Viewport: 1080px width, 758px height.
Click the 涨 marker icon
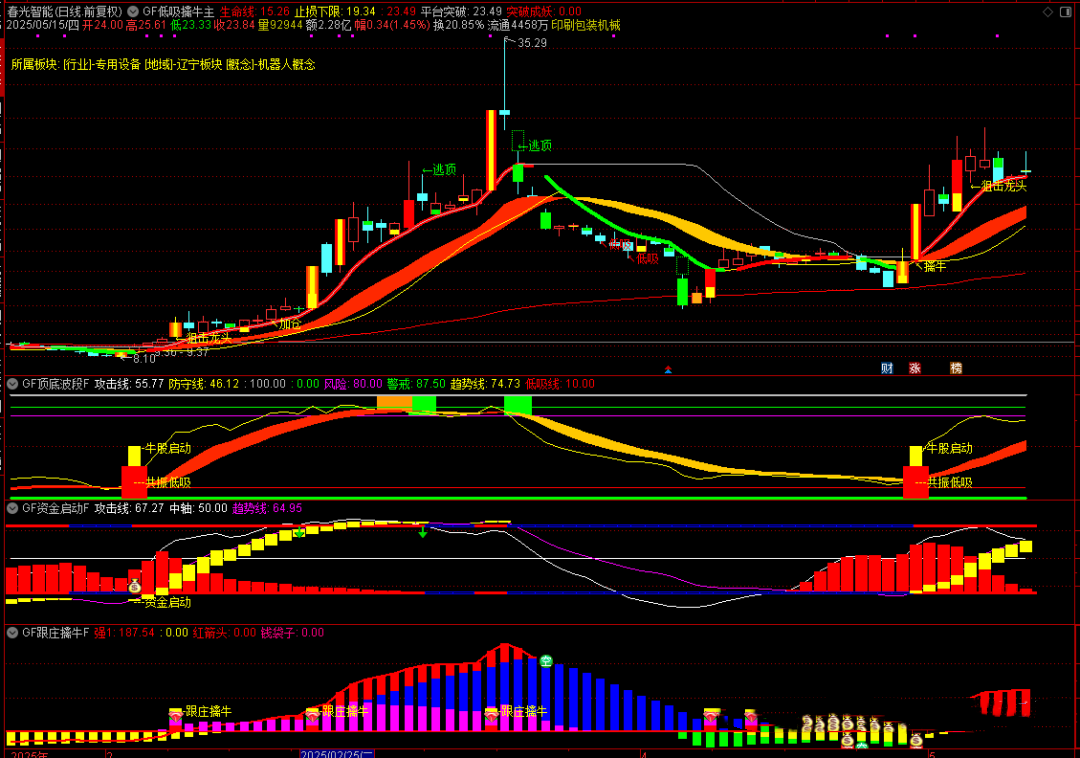tap(914, 367)
